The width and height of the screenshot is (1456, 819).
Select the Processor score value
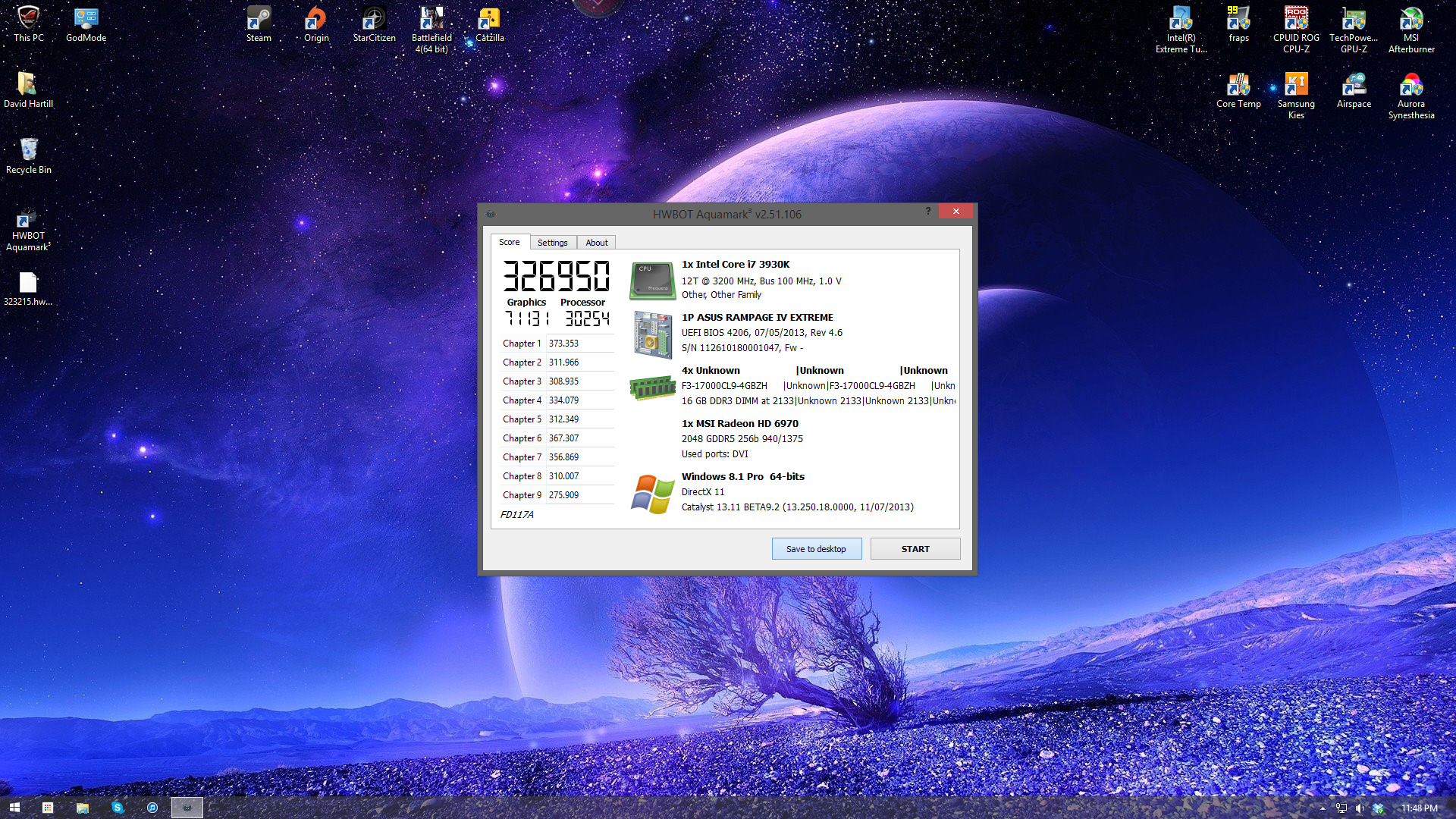586,318
